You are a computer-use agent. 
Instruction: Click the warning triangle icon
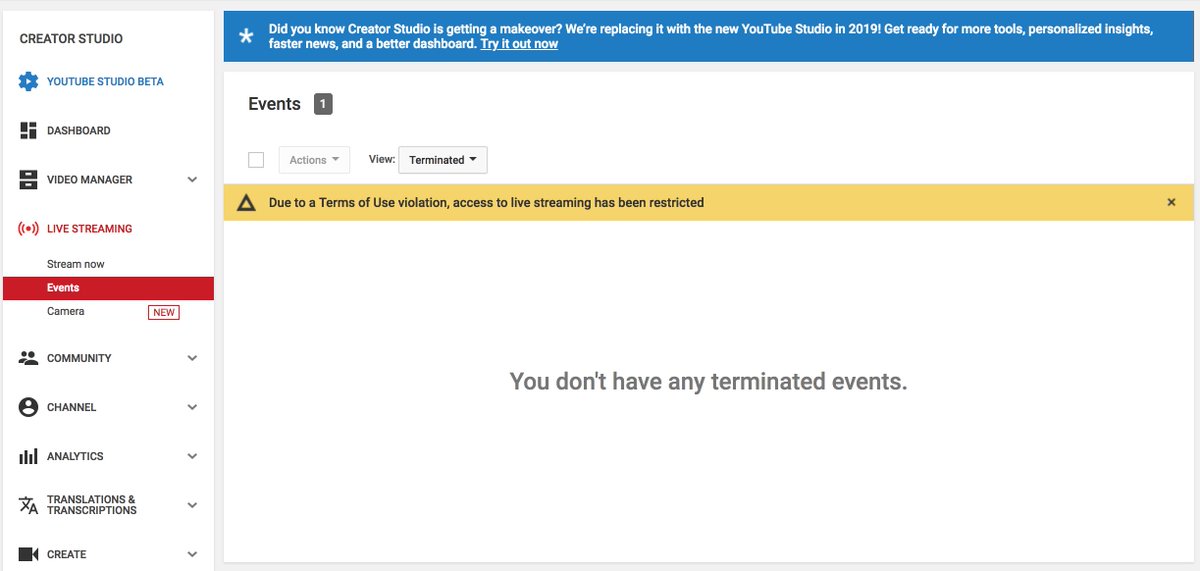tap(246, 203)
